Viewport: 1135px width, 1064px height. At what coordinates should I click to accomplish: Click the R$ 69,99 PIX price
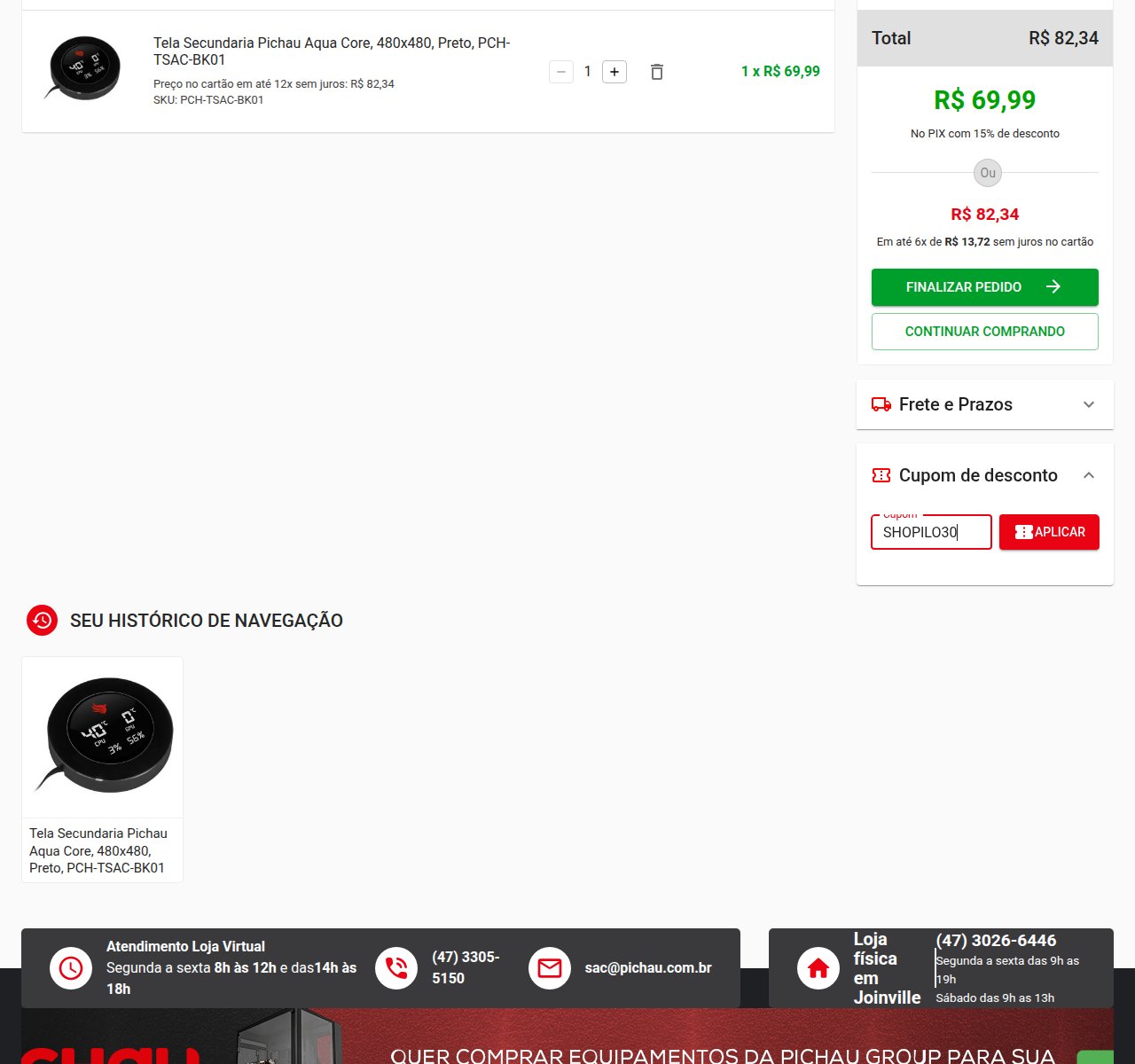click(984, 100)
